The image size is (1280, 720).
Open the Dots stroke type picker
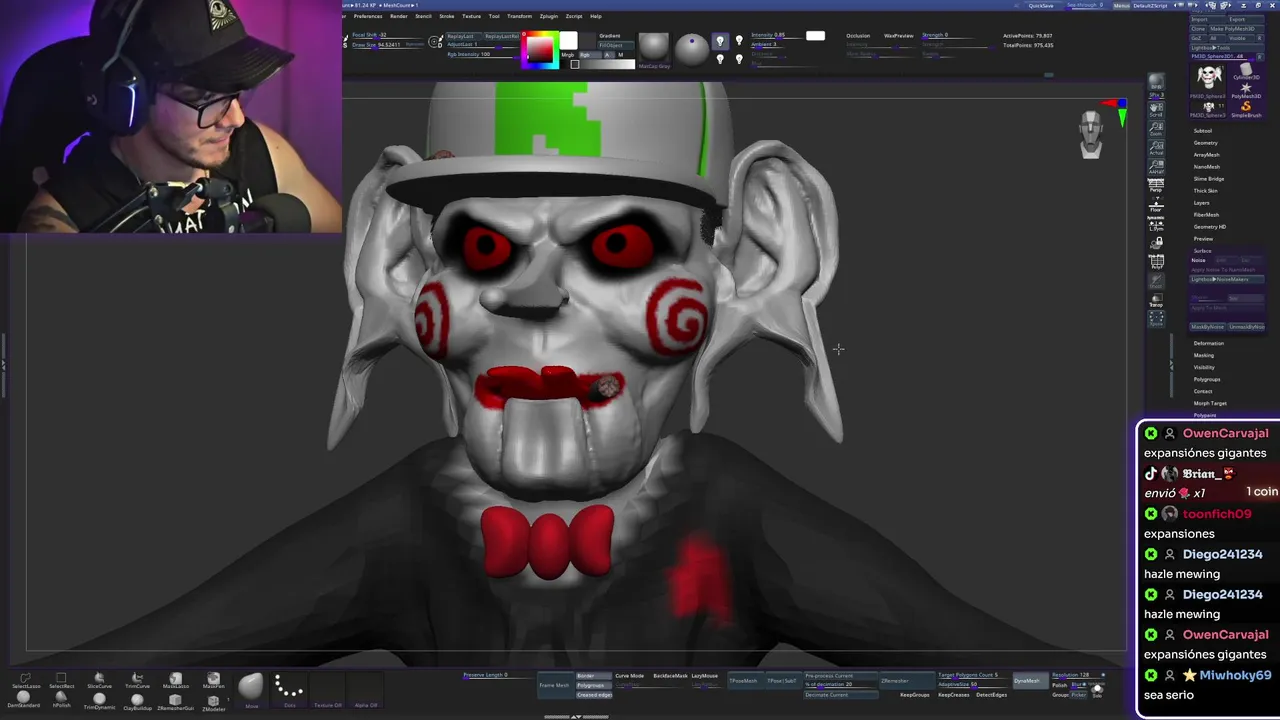click(289, 690)
